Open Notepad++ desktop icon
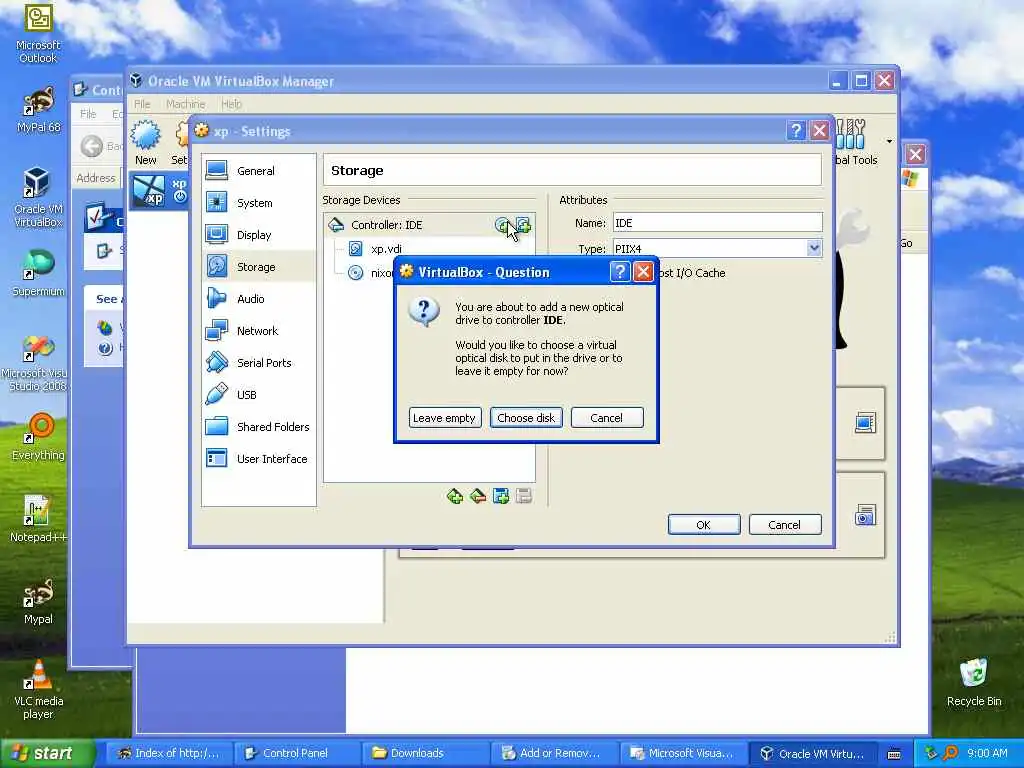The width and height of the screenshot is (1024, 768). (x=38, y=519)
